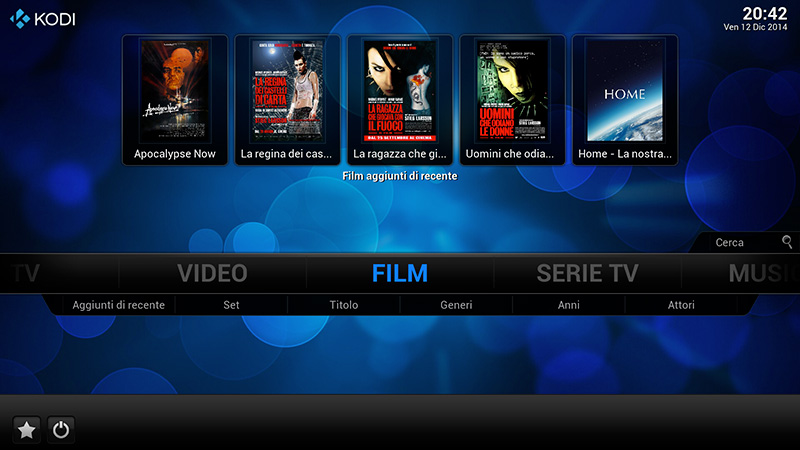Select La ragazza che giocava con il fuoco
Image resolution: width=800 pixels, height=450 pixels.
pyautogui.click(x=400, y=100)
